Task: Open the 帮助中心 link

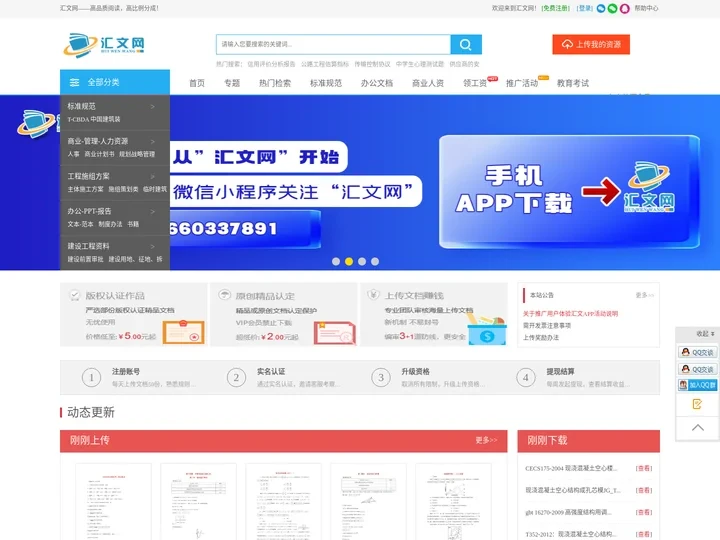Action: [x=647, y=8]
